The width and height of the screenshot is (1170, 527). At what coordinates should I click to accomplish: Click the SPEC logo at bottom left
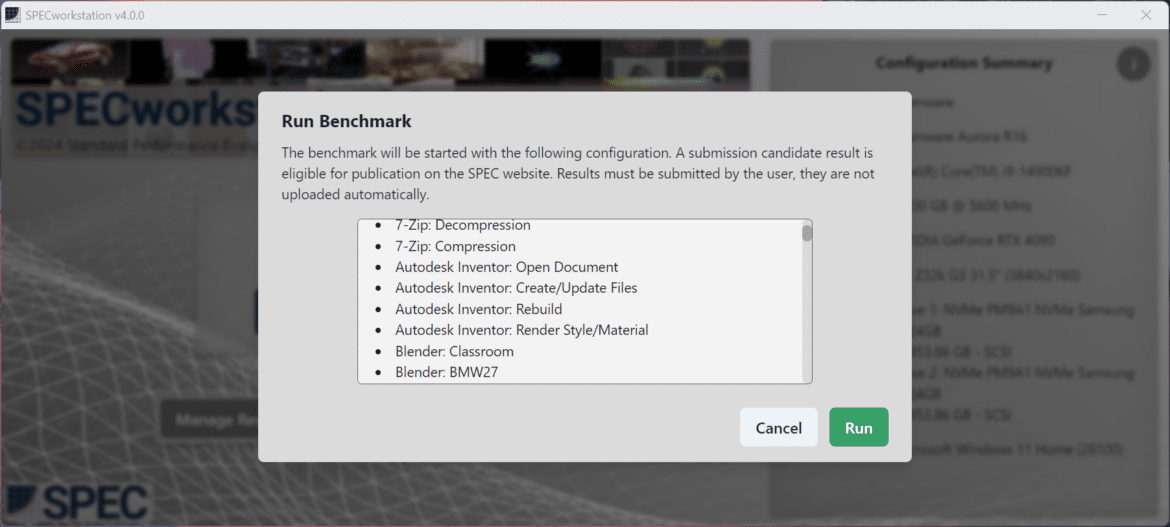pyautogui.click(x=78, y=502)
